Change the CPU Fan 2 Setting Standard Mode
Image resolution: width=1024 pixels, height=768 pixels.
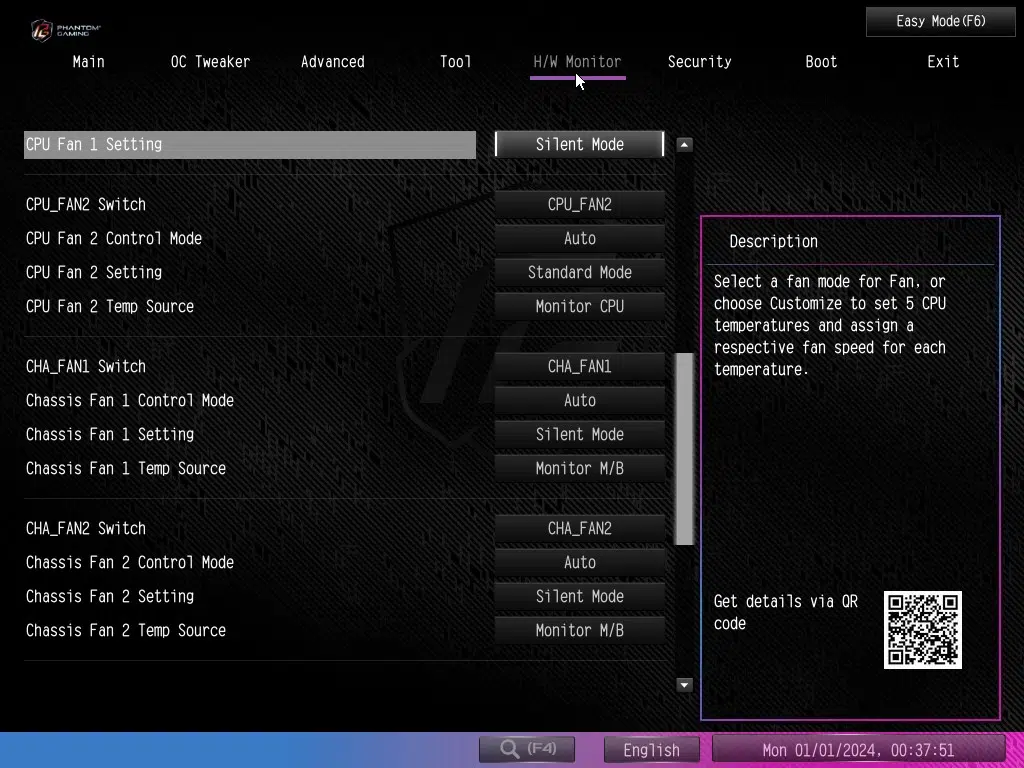click(579, 273)
